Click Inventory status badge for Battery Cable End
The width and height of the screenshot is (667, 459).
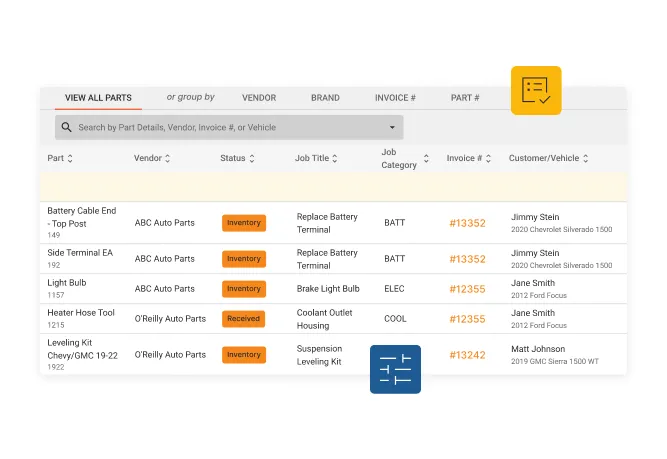click(244, 223)
